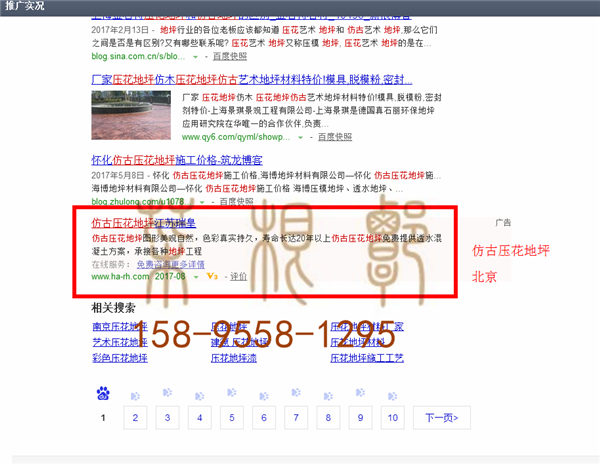The width and height of the screenshot is (600, 464).
Task: Click the www.ha-rh.com green URL
Action: (x=120, y=276)
